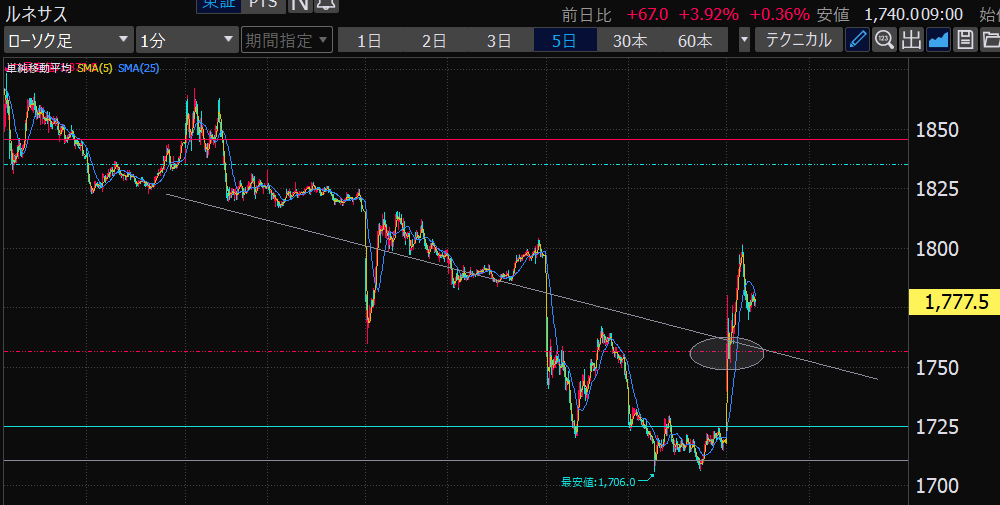Open the folder icon in toolbar
Image resolution: width=1000 pixels, height=505 pixels.
pos(990,40)
